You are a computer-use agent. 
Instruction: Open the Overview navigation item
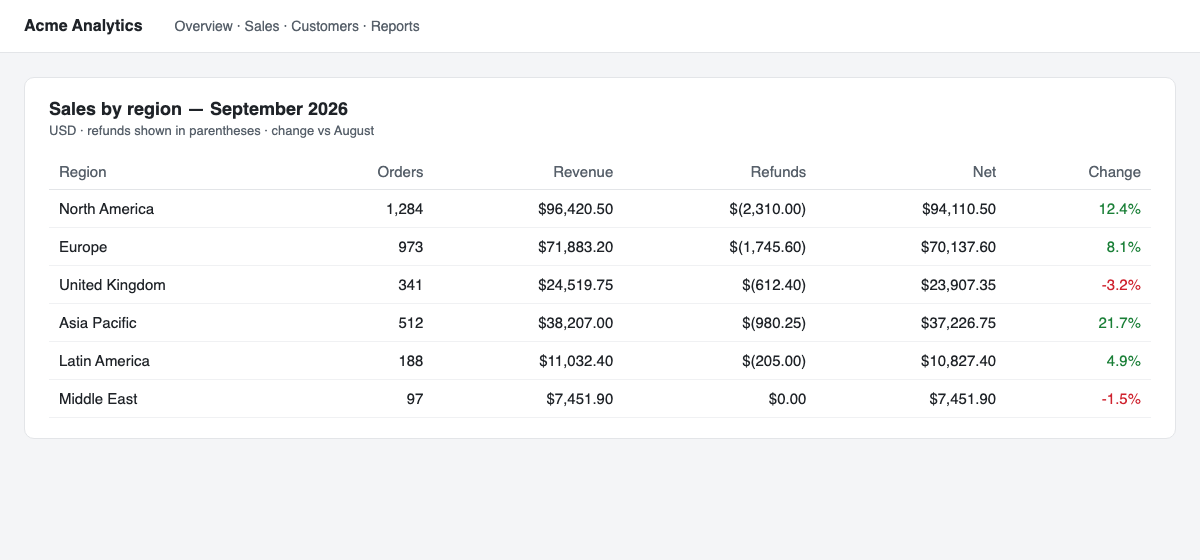(x=203, y=26)
